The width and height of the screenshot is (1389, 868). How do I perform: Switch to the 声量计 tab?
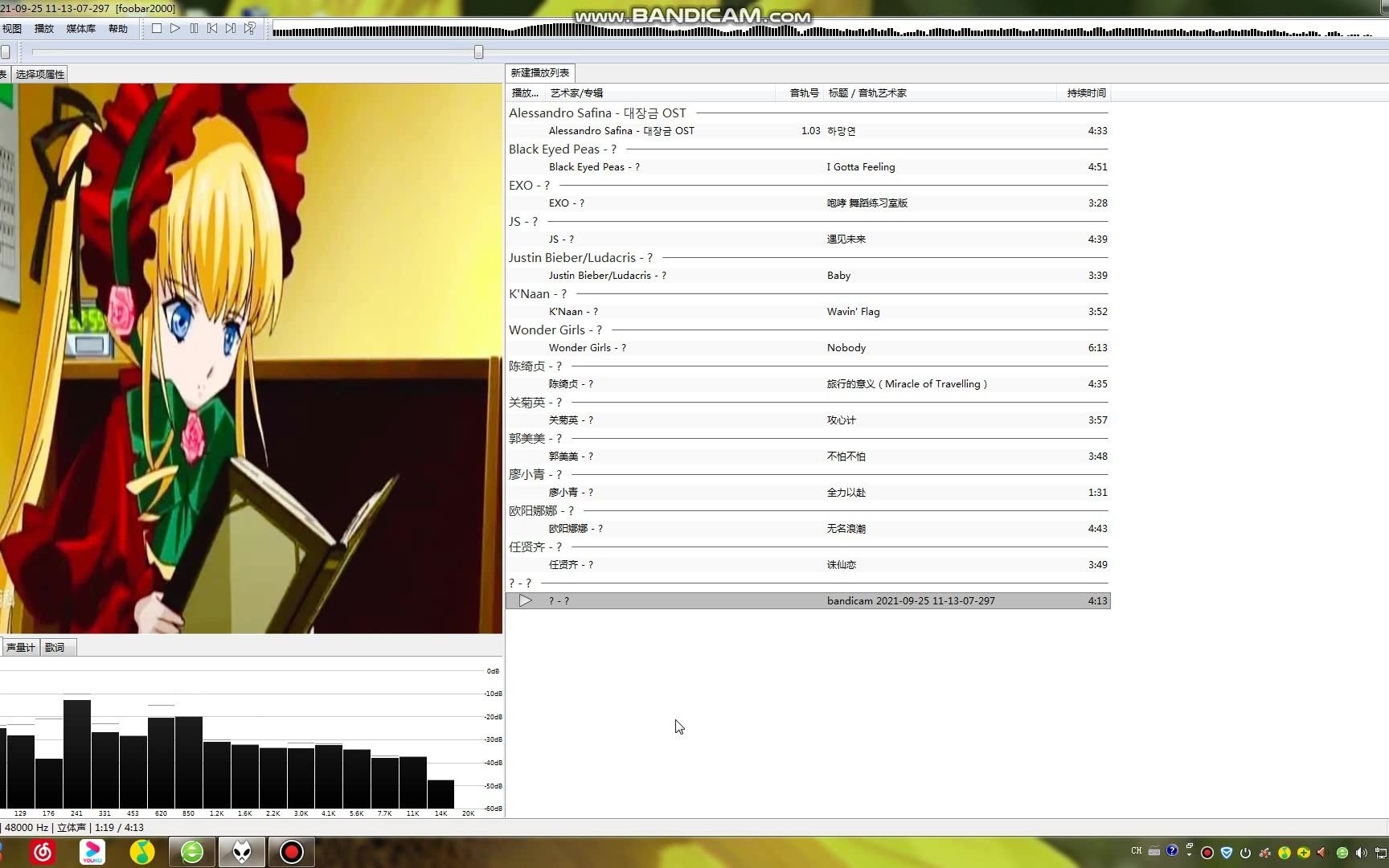(20, 647)
